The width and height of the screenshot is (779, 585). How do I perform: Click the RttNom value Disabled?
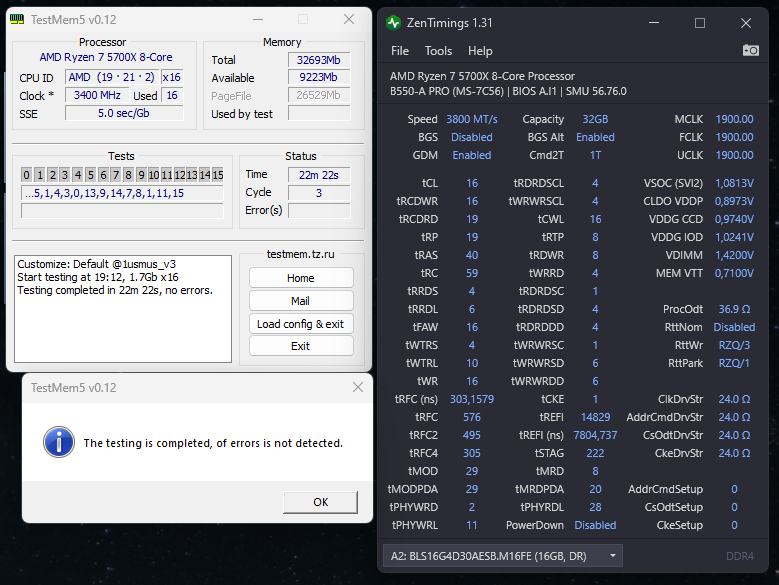(734, 327)
